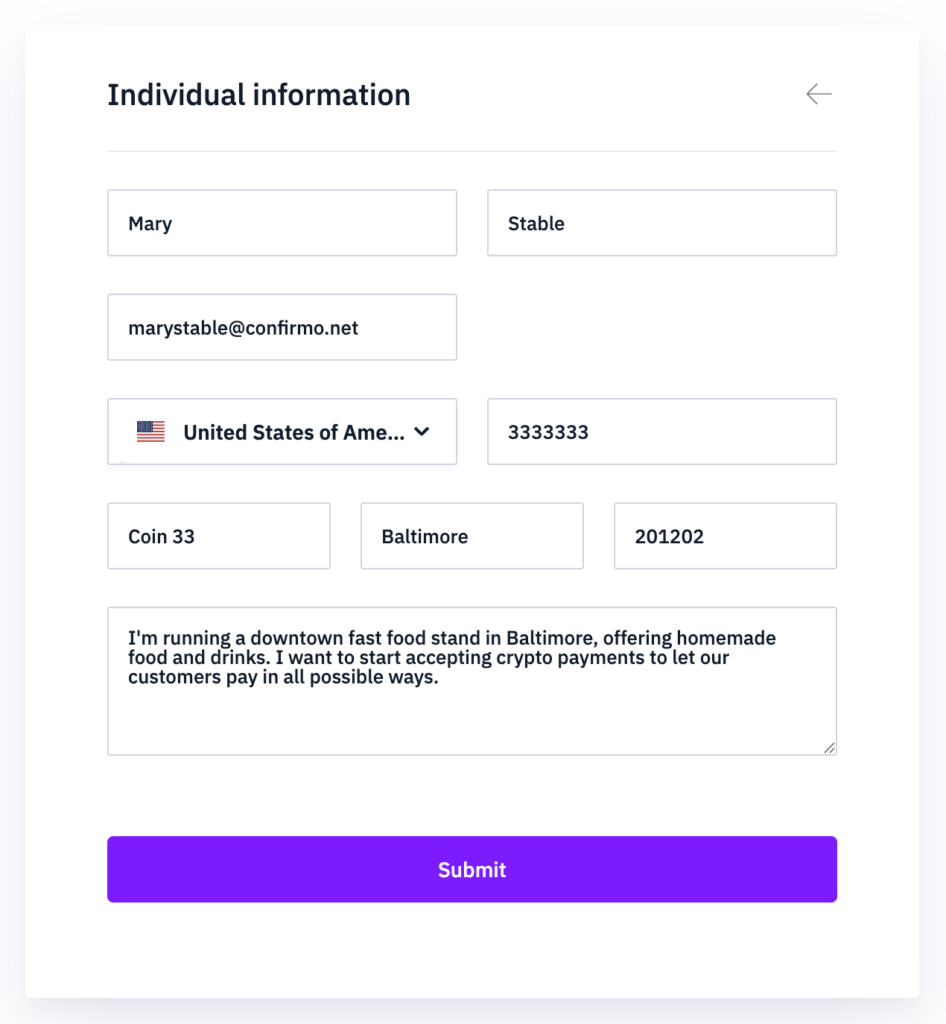Select the zip code field 201202
The height and width of the screenshot is (1024, 946).
pos(724,536)
